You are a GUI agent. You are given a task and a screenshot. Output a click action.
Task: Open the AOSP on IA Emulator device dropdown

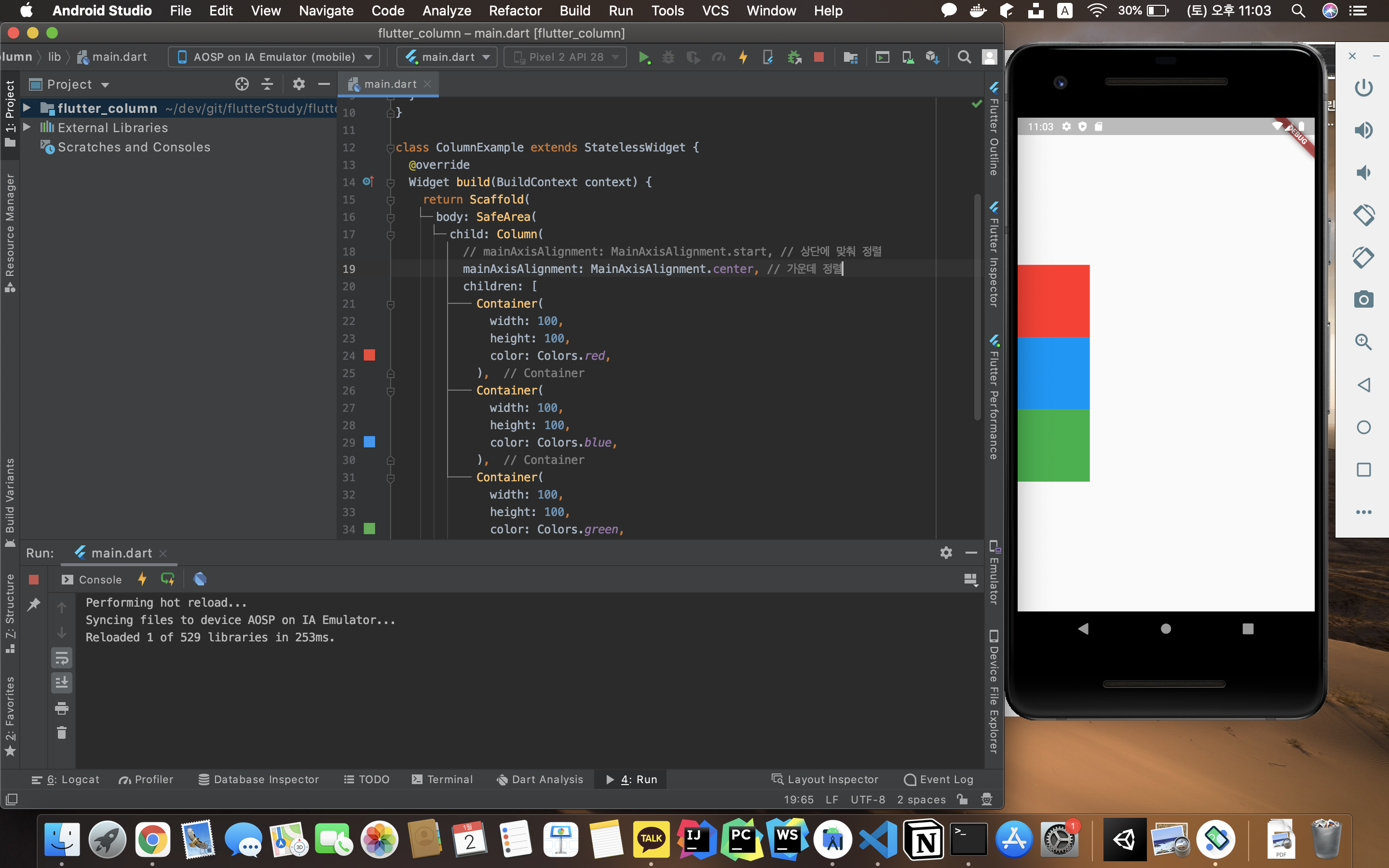(x=274, y=57)
